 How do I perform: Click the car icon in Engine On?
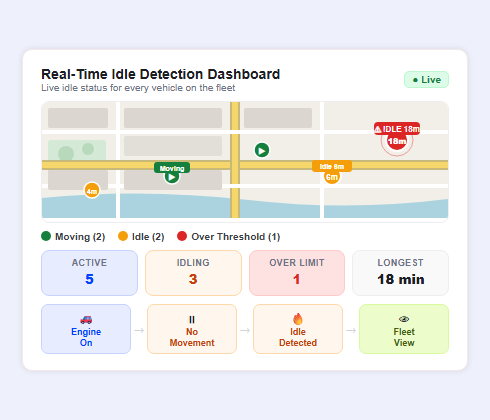point(86,320)
